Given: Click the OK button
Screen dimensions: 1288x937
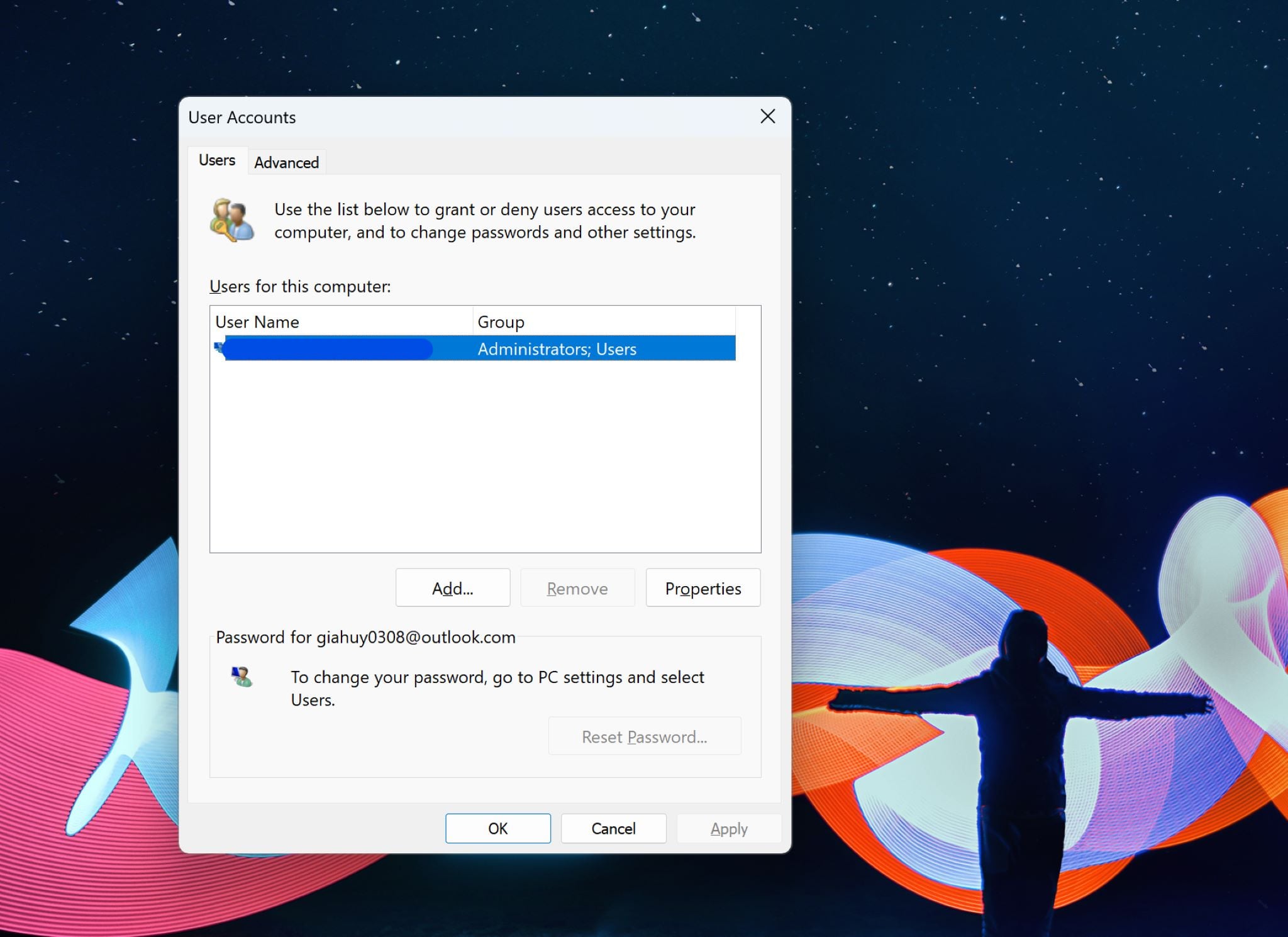Looking at the screenshot, I should tap(498, 828).
